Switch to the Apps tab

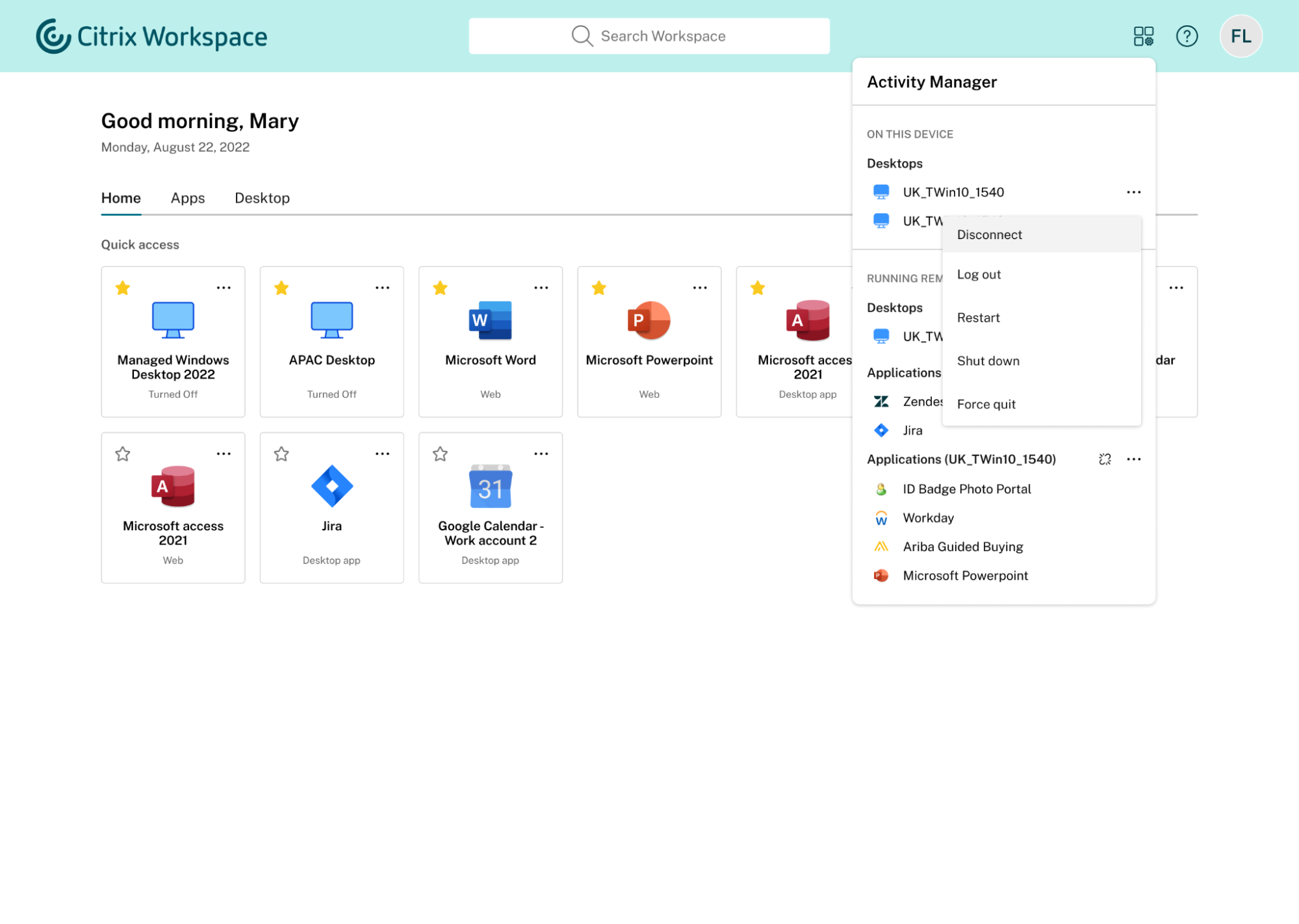(188, 198)
